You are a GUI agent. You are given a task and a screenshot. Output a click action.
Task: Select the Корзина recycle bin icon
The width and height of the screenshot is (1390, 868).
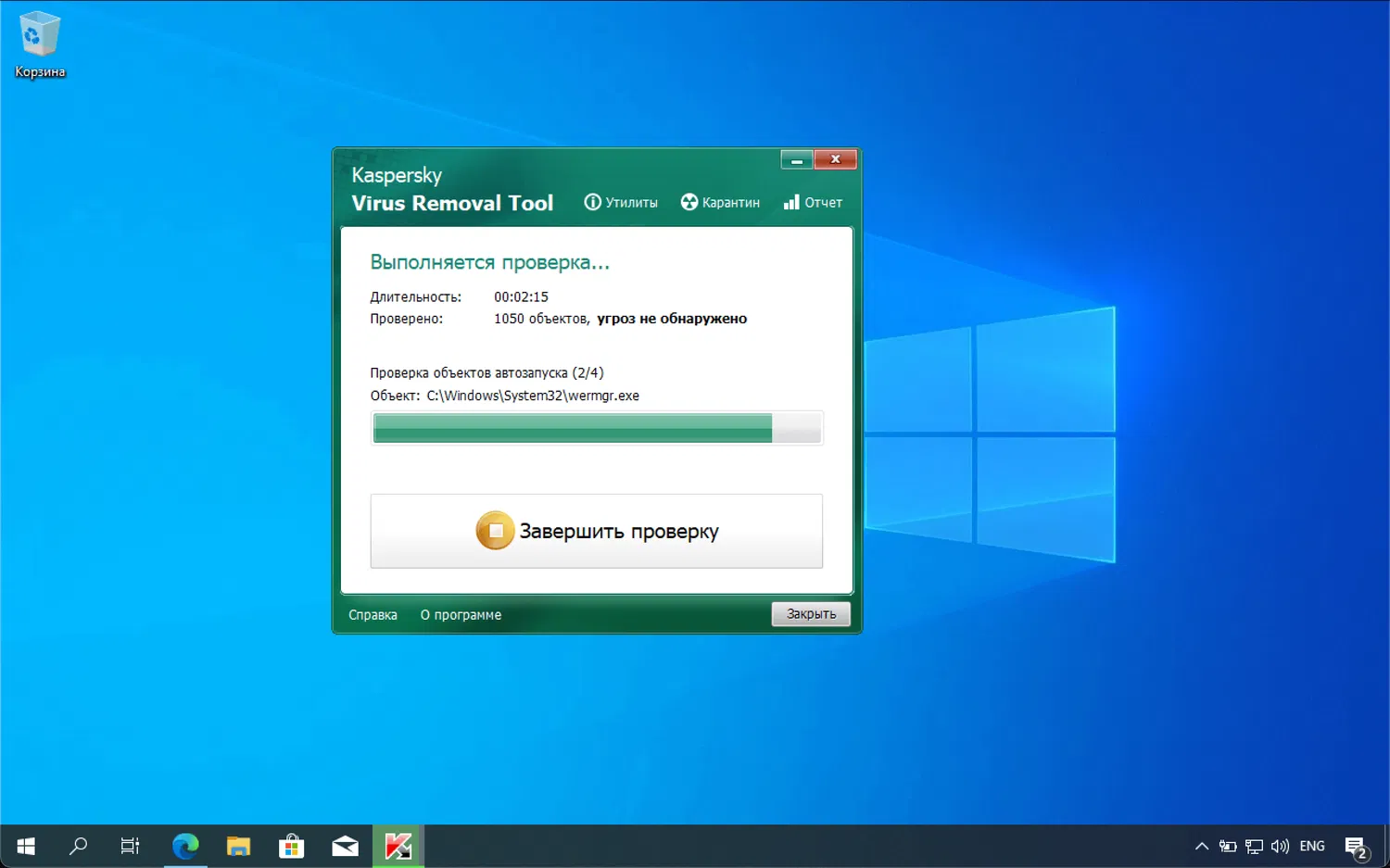tap(40, 44)
